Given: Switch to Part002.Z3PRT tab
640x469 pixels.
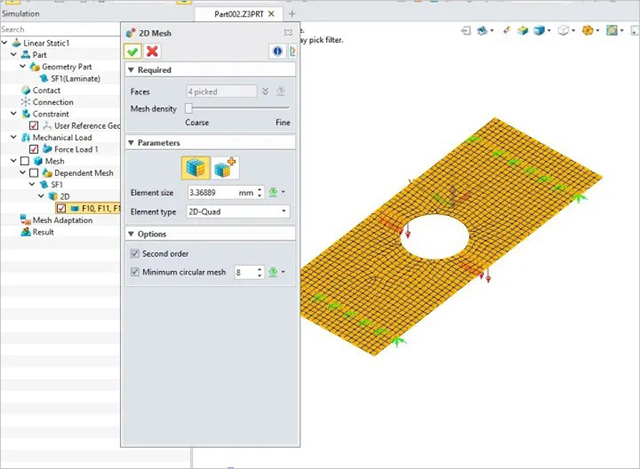Looking at the screenshot, I should (x=239, y=14).
